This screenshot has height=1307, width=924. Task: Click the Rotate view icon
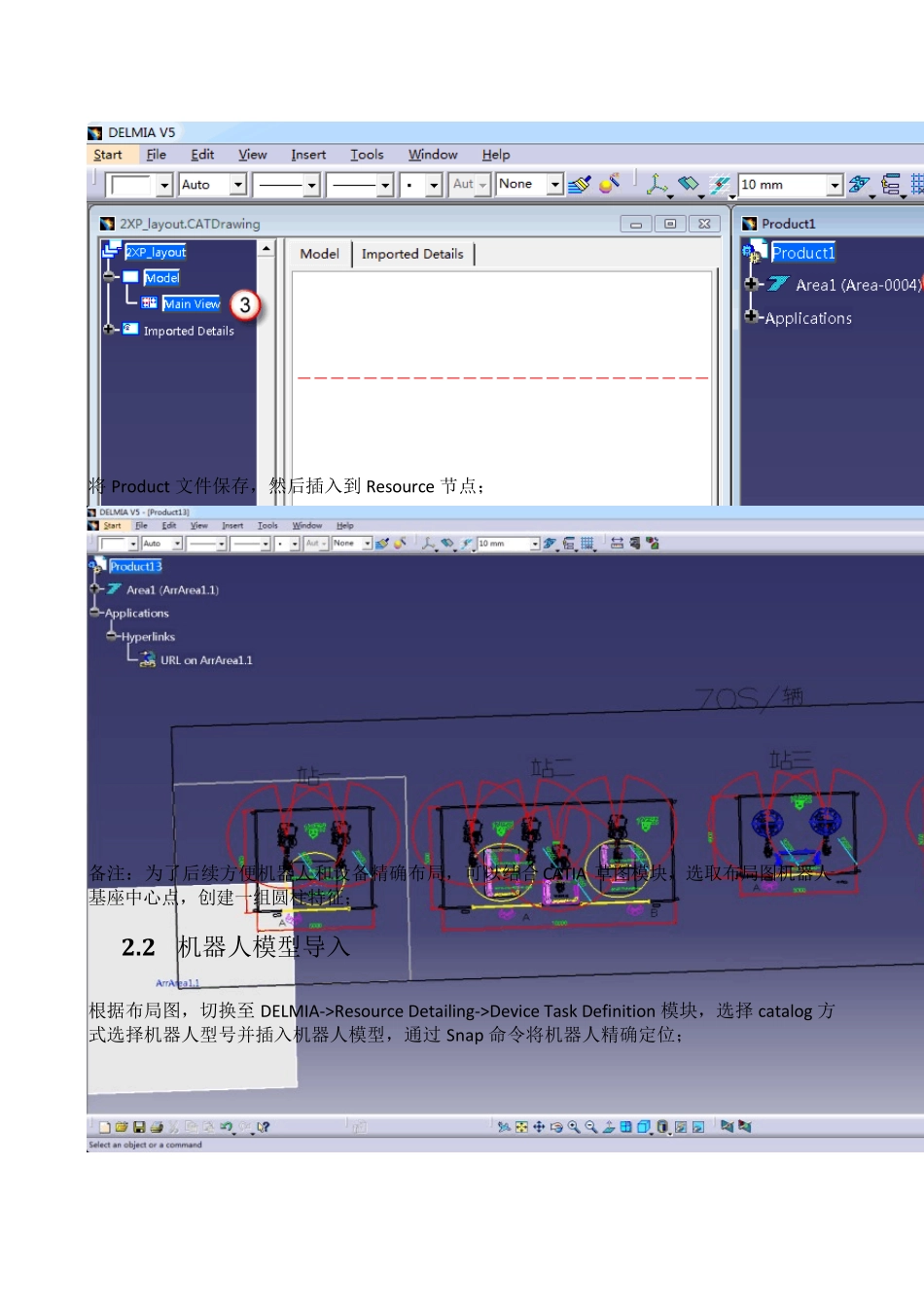coord(556,1127)
